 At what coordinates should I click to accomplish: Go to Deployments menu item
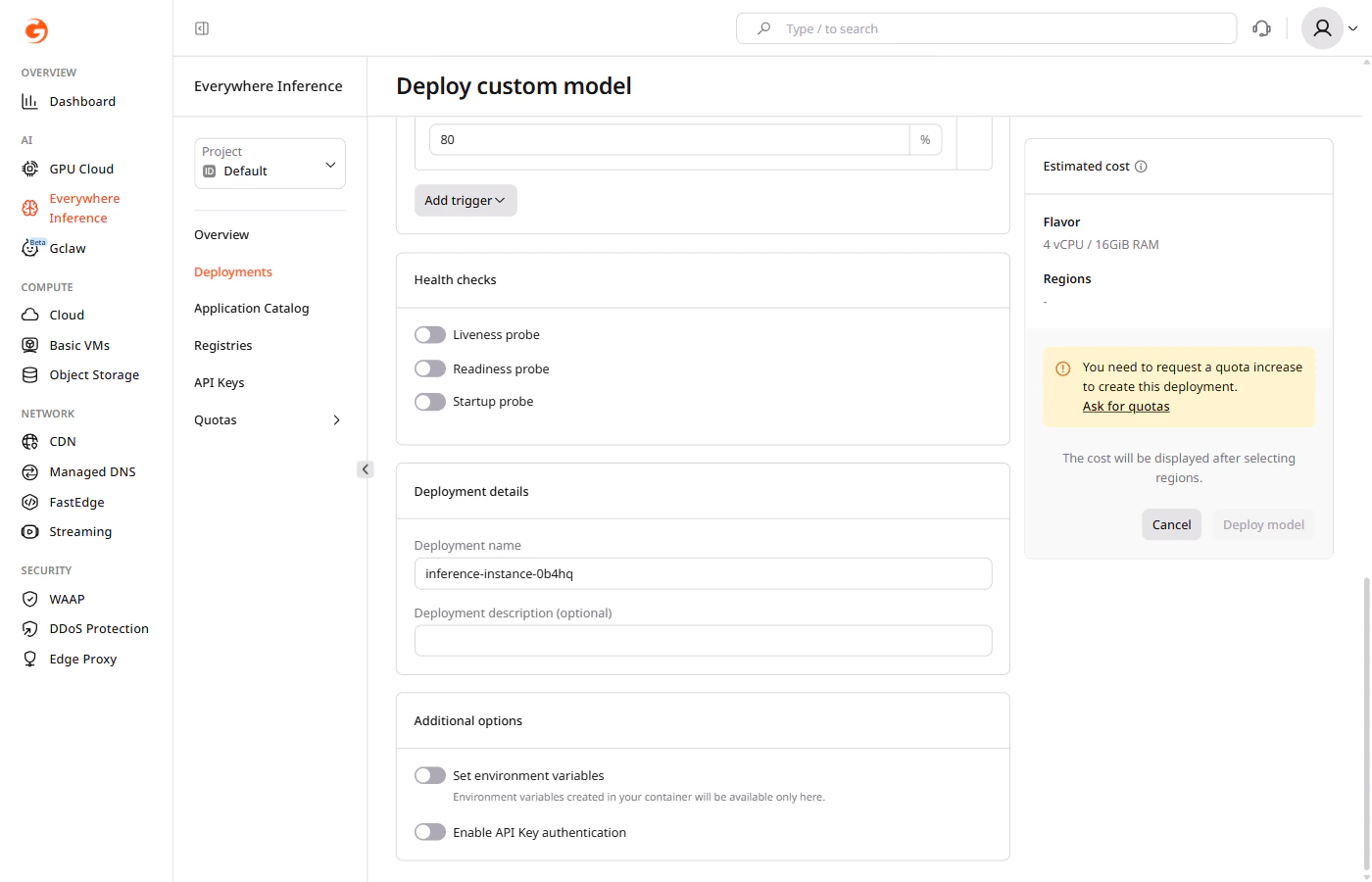[x=233, y=271]
